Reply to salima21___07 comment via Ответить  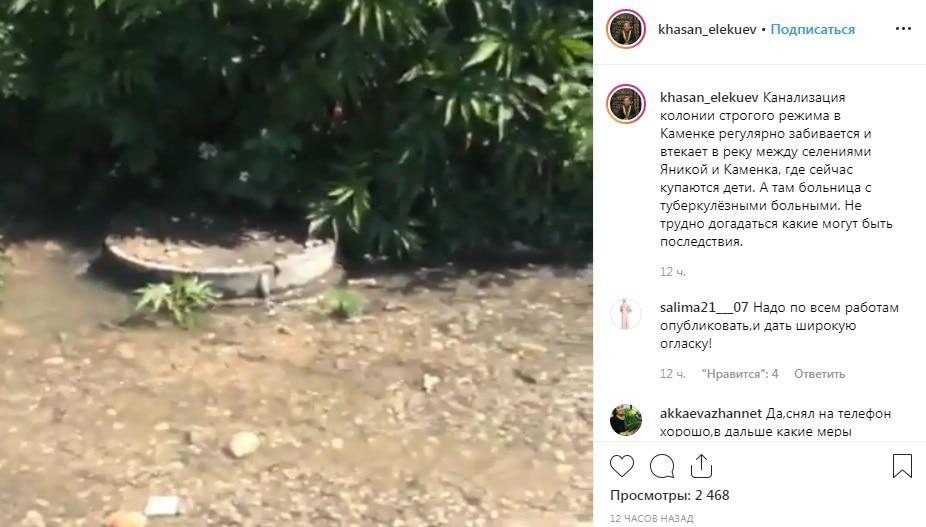click(x=819, y=374)
